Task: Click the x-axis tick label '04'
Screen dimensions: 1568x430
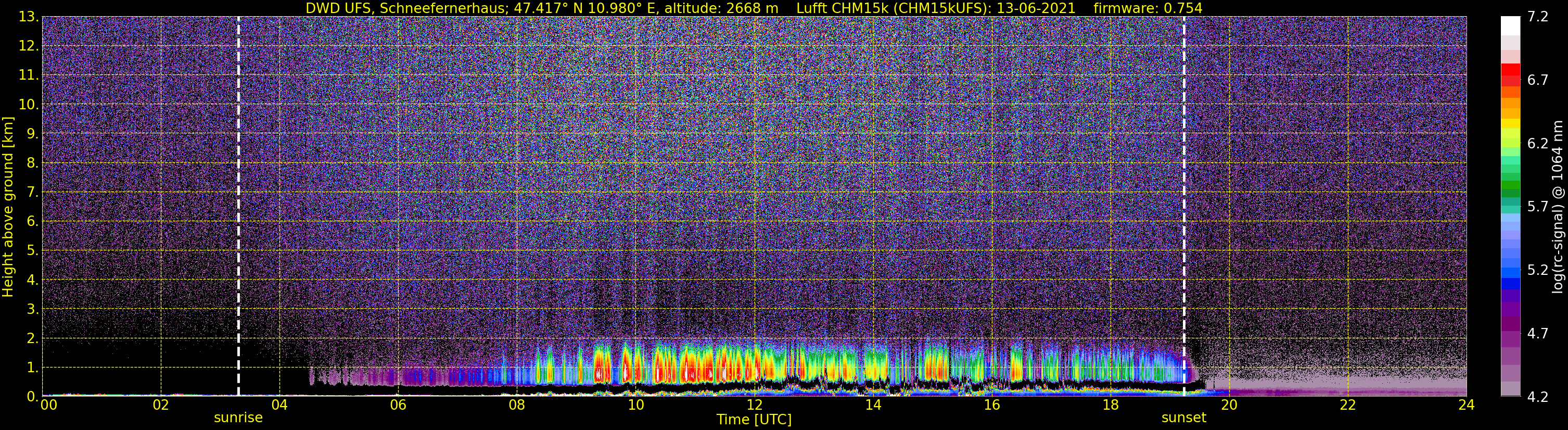Action: point(279,406)
